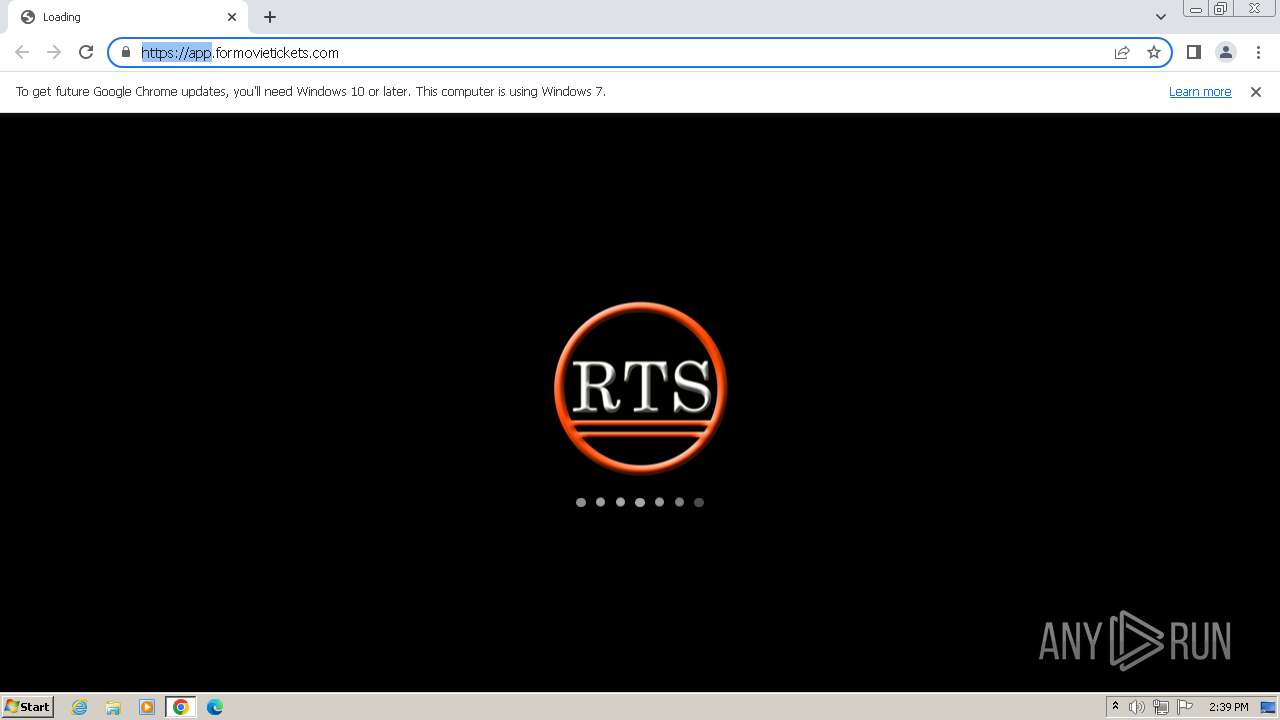The image size is (1280, 720).
Task: Open network status in the tray
Action: click(x=1161, y=707)
